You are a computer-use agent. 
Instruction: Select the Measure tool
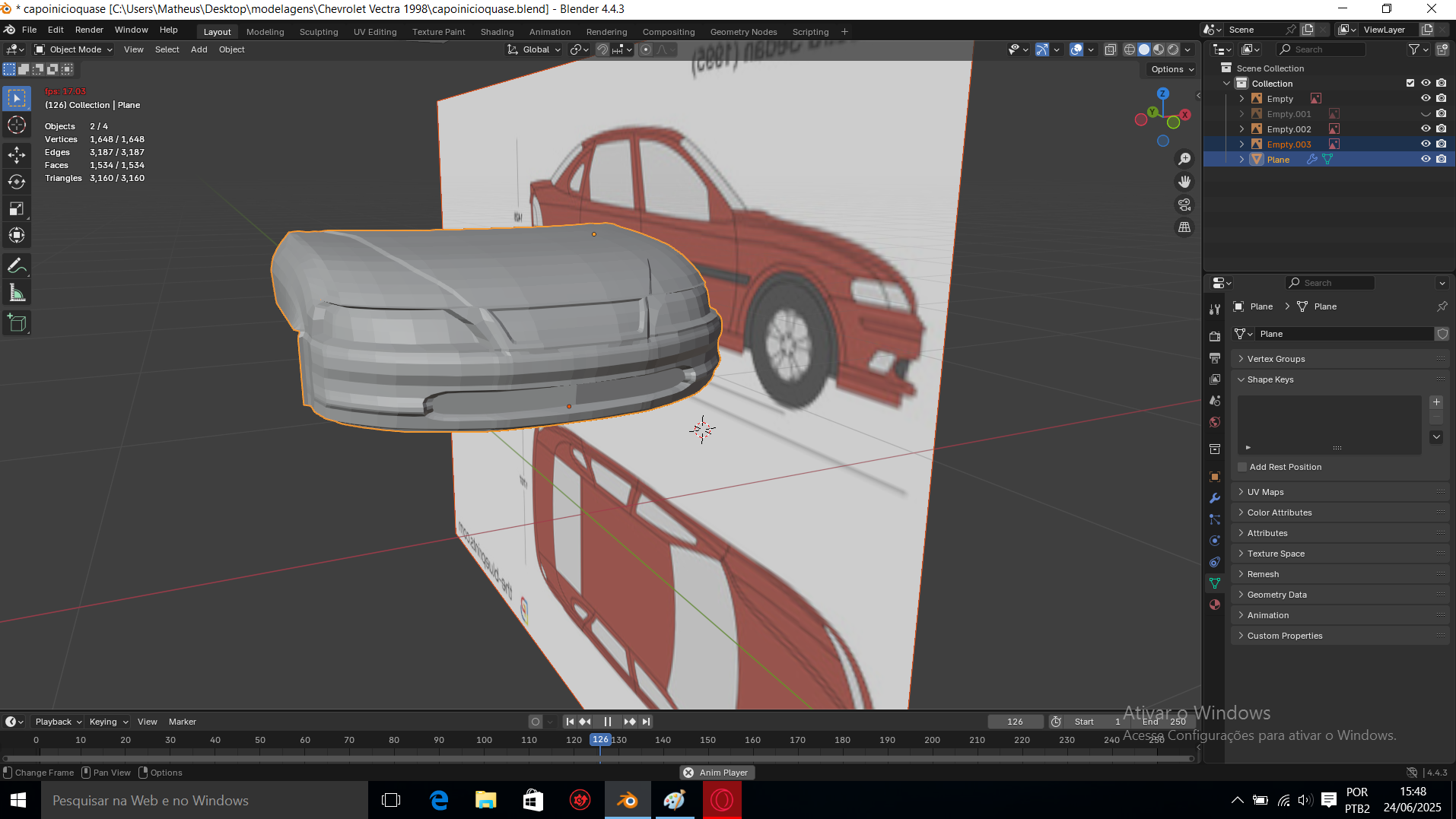17,294
